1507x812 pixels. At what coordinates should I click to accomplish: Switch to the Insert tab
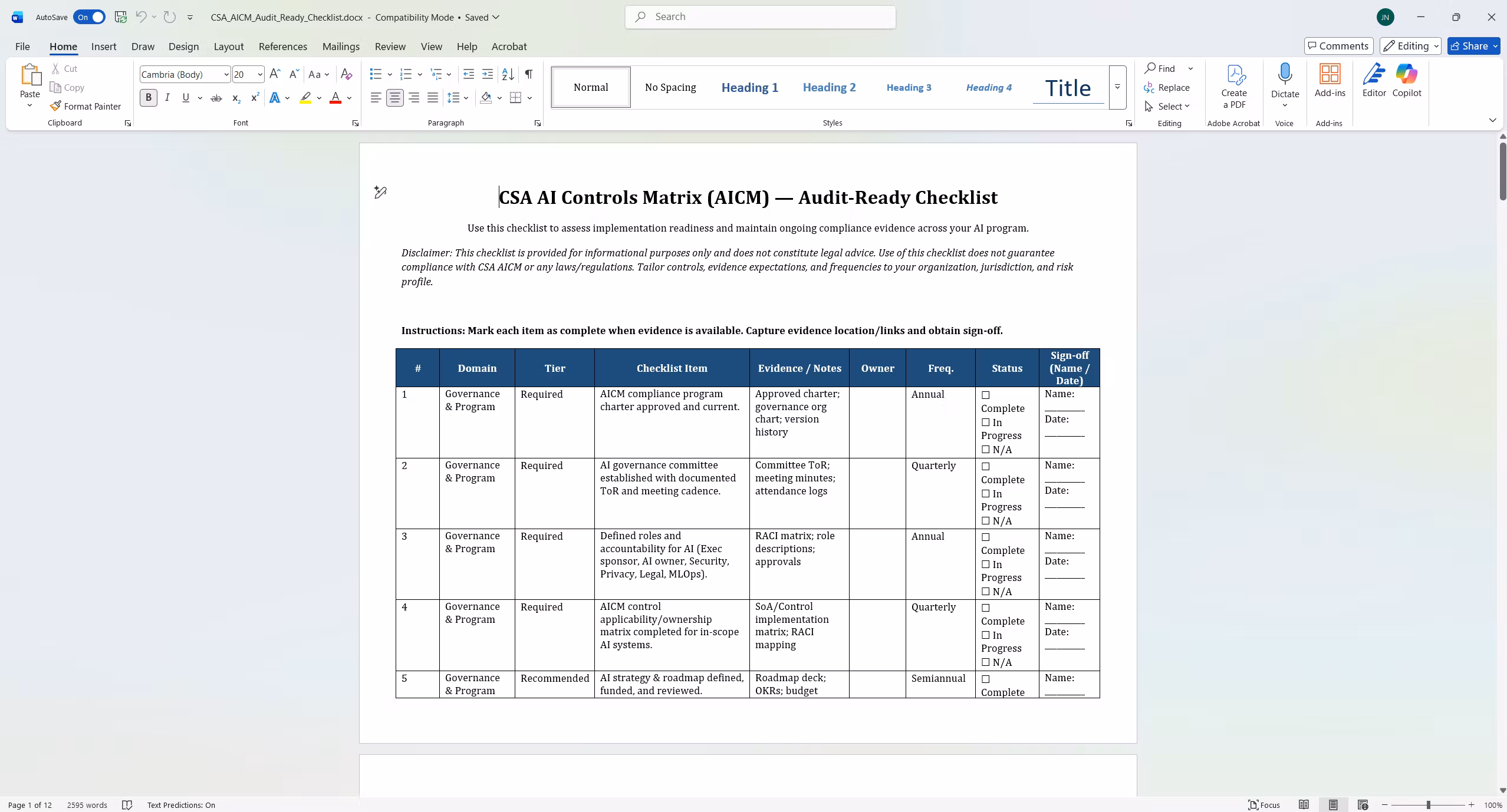[x=104, y=47]
